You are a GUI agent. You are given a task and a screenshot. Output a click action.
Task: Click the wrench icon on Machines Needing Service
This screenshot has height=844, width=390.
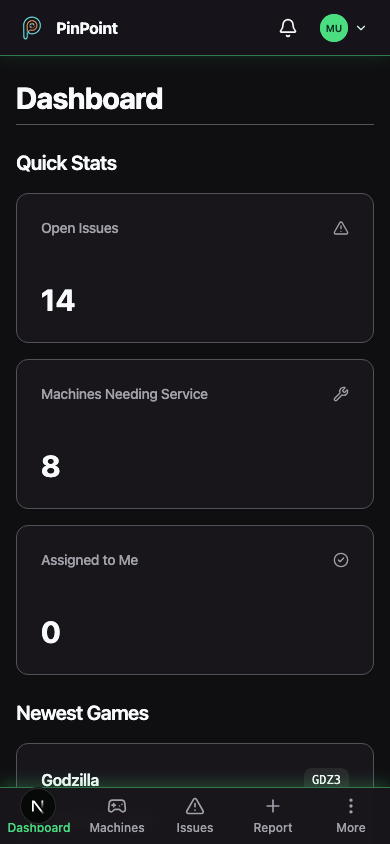click(x=341, y=395)
